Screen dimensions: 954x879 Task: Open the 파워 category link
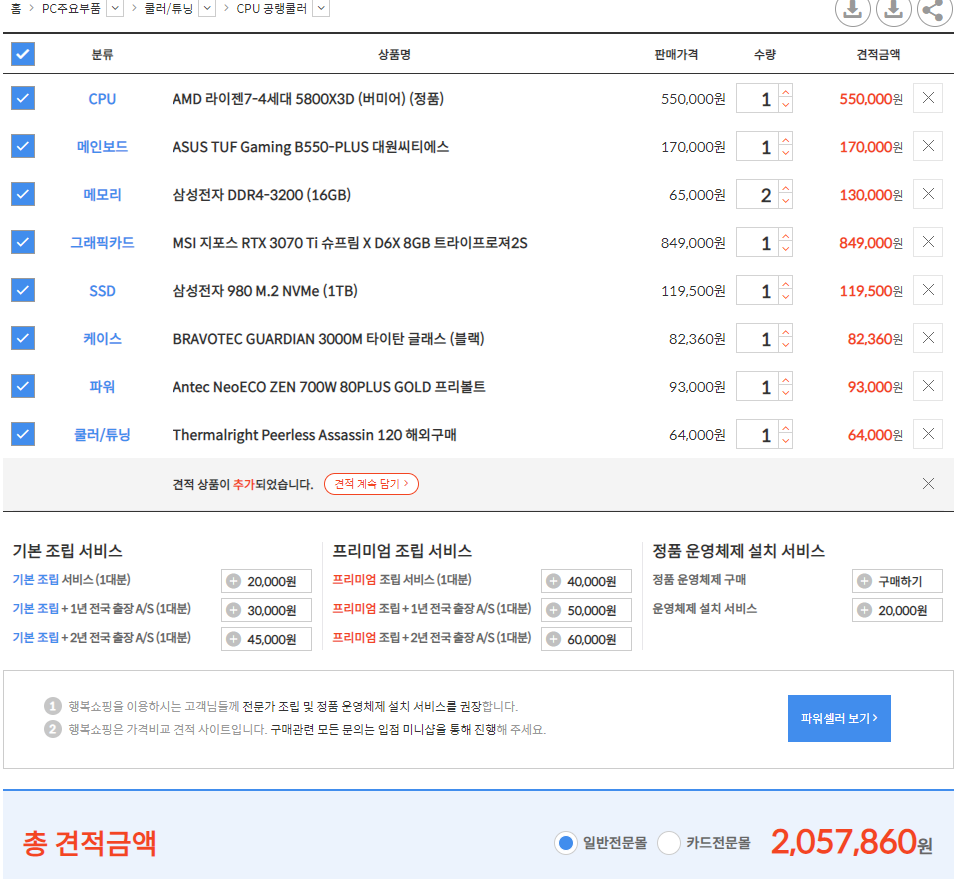coord(102,386)
